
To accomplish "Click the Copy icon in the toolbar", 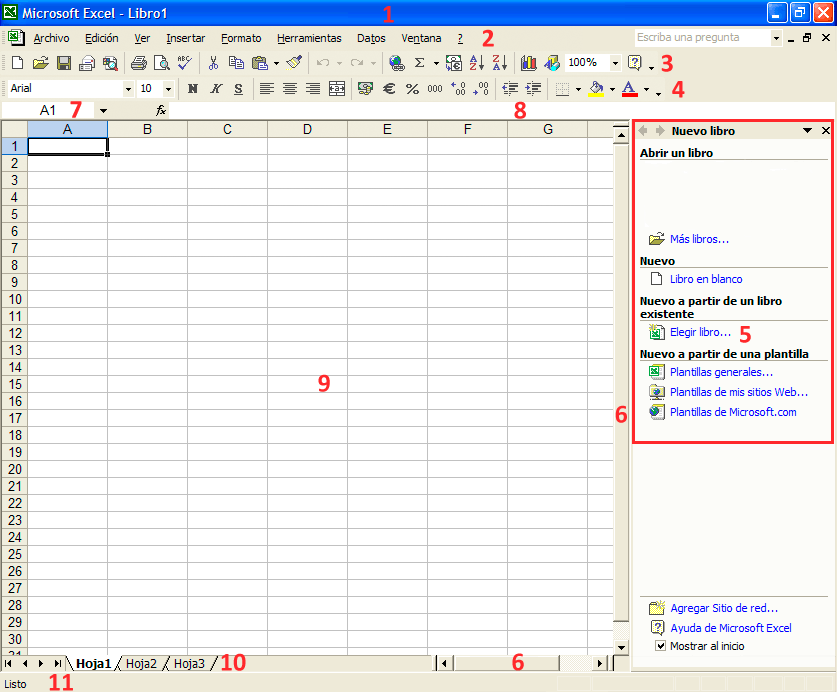I will [x=236, y=63].
